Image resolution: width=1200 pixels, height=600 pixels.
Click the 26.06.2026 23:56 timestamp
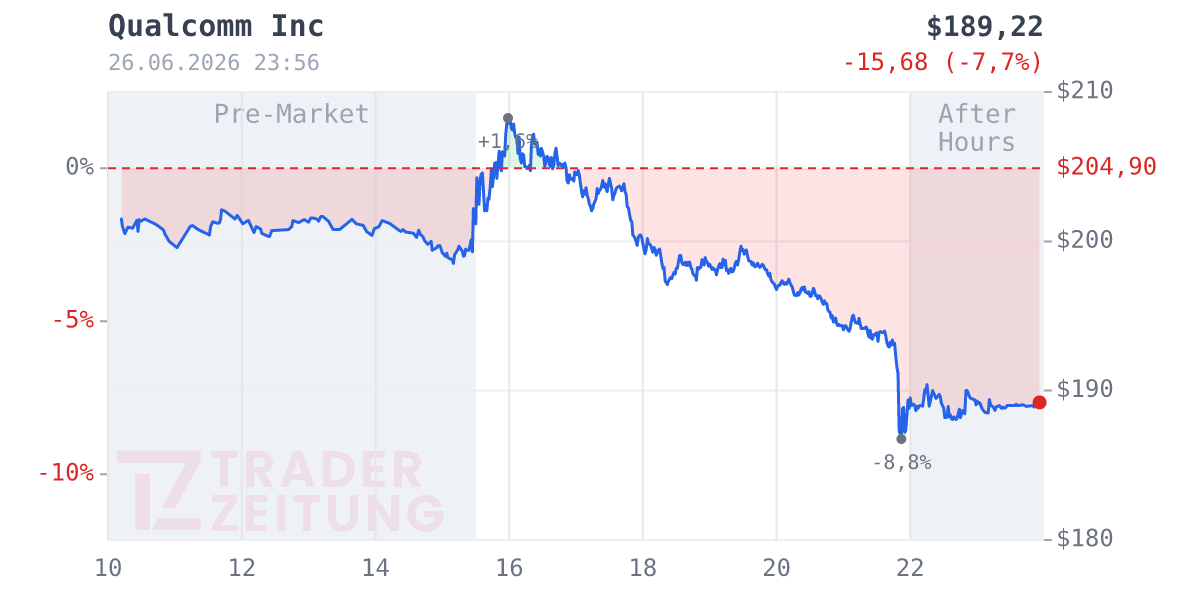pos(214,63)
